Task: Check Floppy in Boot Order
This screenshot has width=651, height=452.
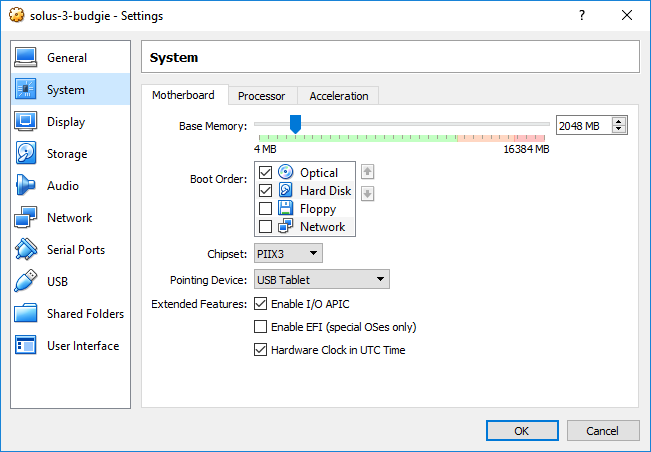Action: tap(265, 208)
